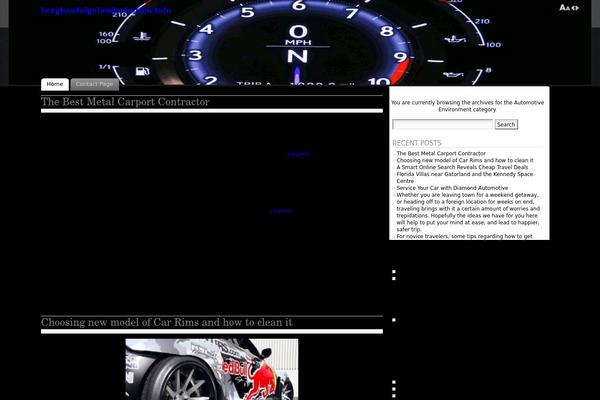Open recent post Choosing new model of Car Rims in sidebar
600x400 pixels.
[465, 160]
